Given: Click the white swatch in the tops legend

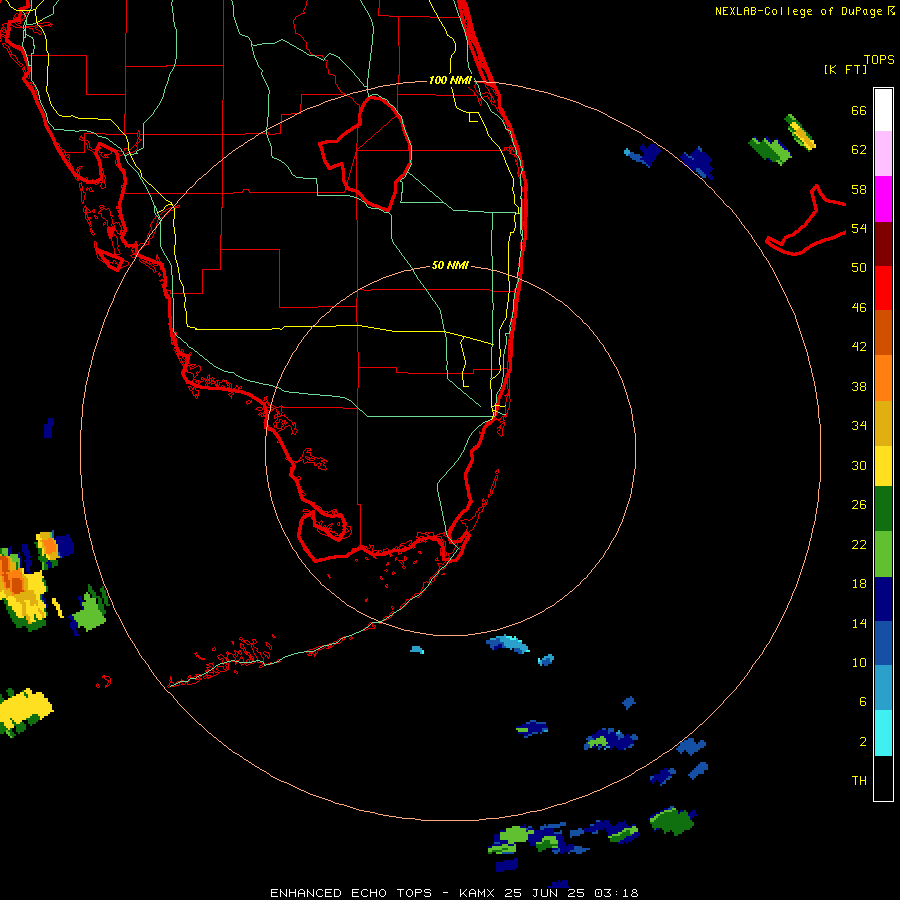Looking at the screenshot, I should click(x=883, y=109).
